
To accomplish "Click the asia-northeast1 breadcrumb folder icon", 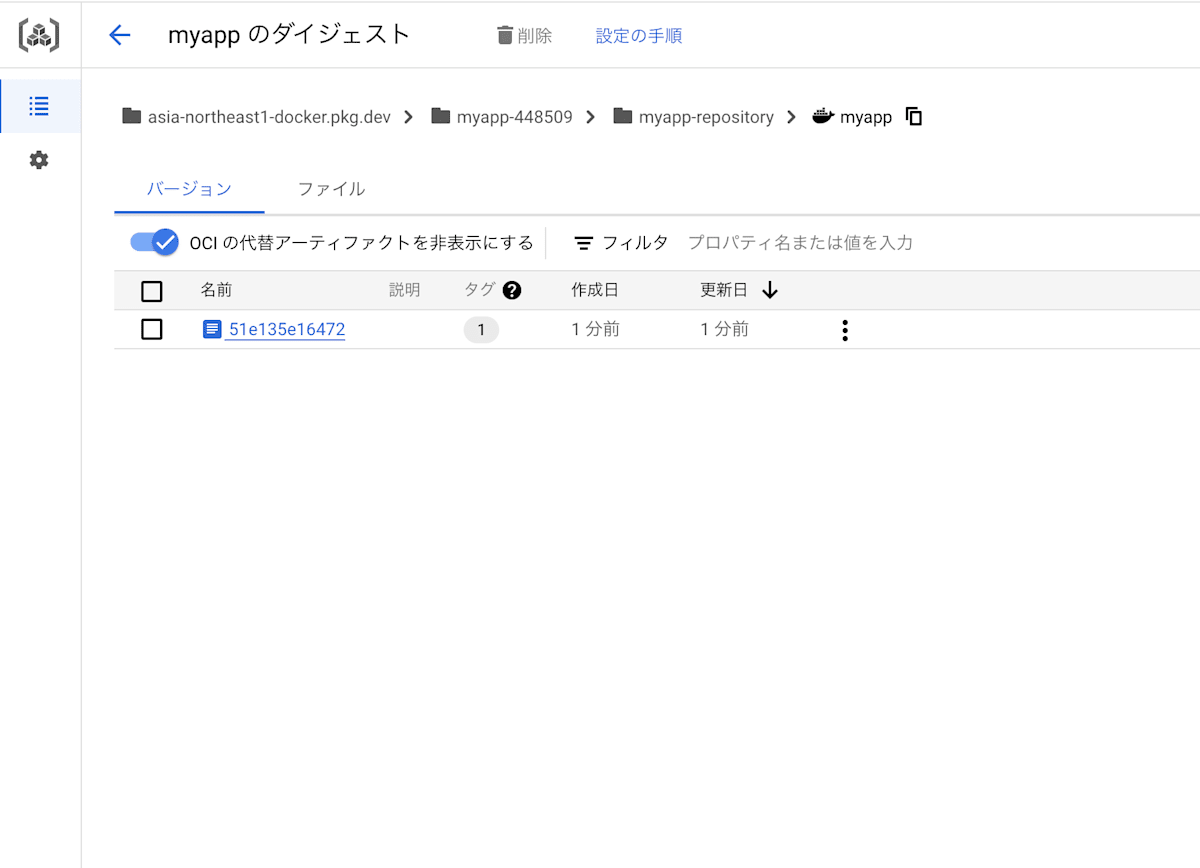I will [132, 116].
